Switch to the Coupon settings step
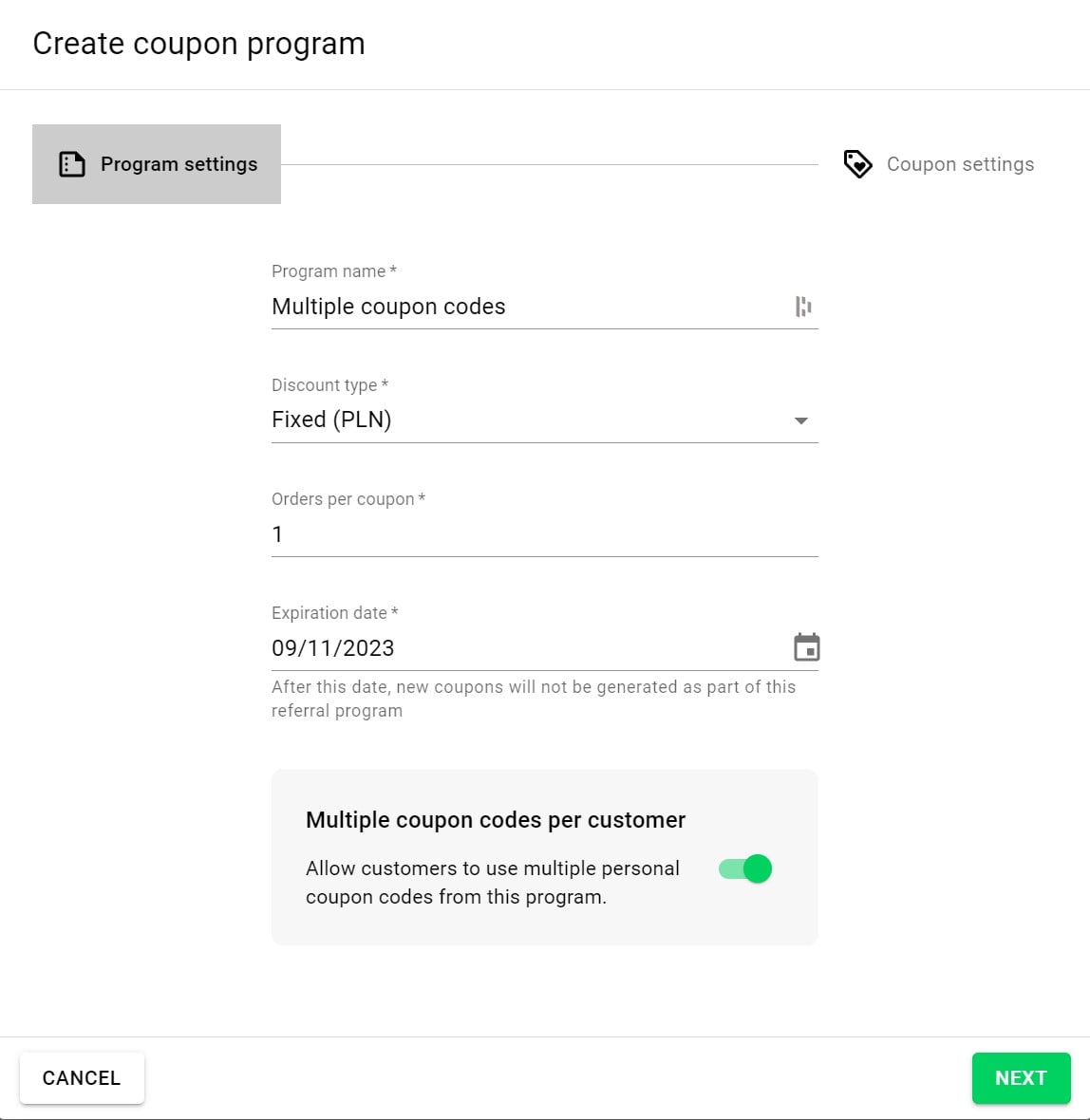Image resolution: width=1090 pixels, height=1120 pixels. pyautogui.click(x=959, y=164)
